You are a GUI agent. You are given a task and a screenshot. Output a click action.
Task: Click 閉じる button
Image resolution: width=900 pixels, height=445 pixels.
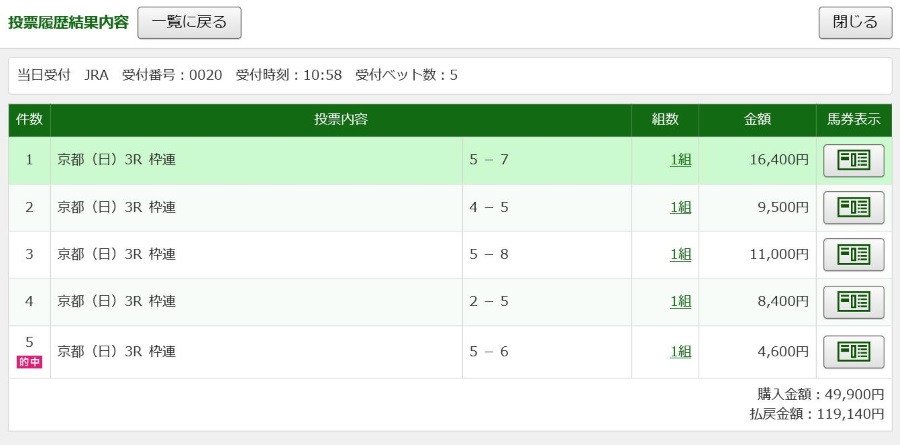(855, 23)
